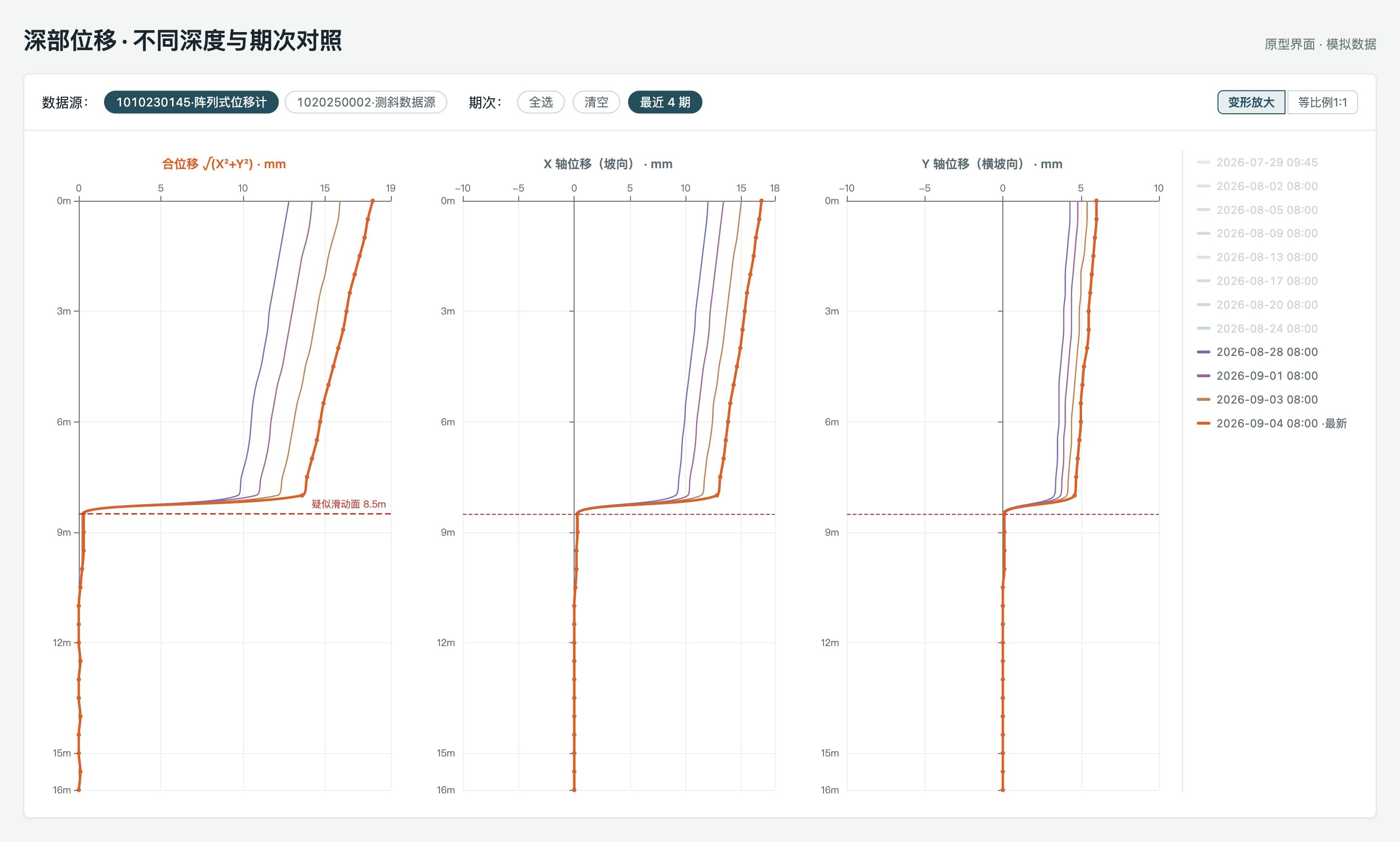
Task: Select data source 1010230145·阵列式位移计
Action: [191, 102]
